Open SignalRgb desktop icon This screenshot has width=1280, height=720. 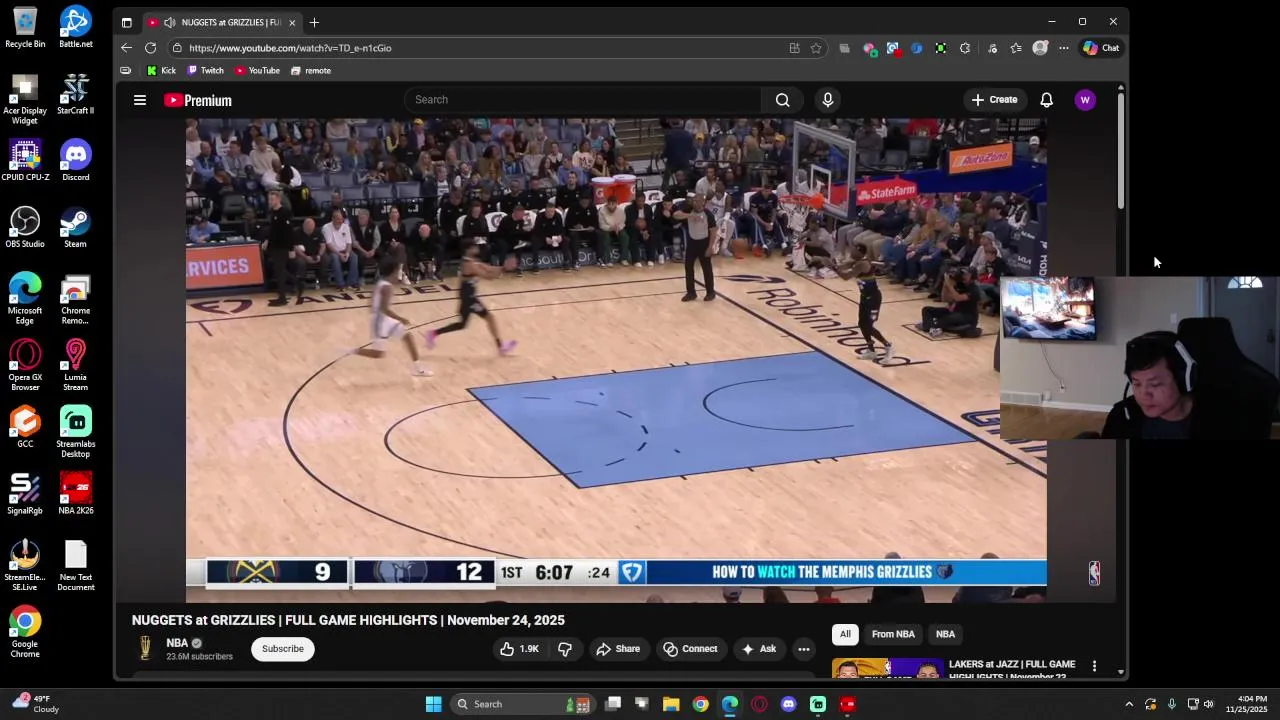pyautogui.click(x=25, y=494)
